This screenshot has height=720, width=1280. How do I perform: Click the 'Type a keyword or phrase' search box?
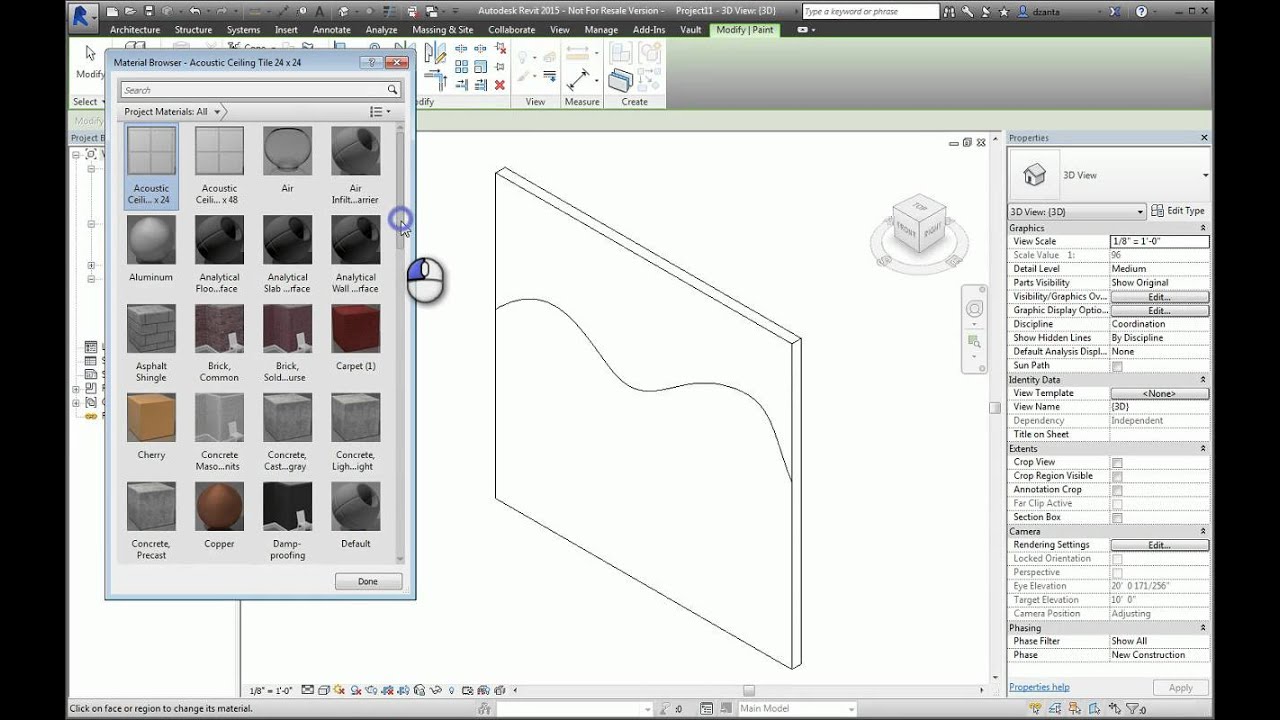click(x=870, y=11)
